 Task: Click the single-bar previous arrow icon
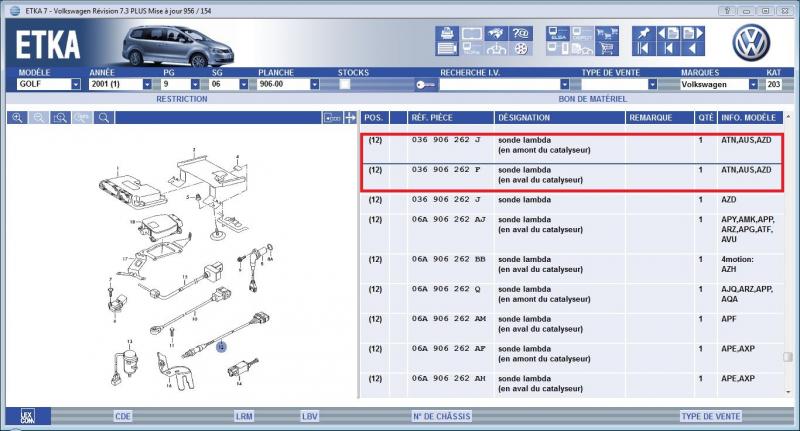click(x=668, y=49)
